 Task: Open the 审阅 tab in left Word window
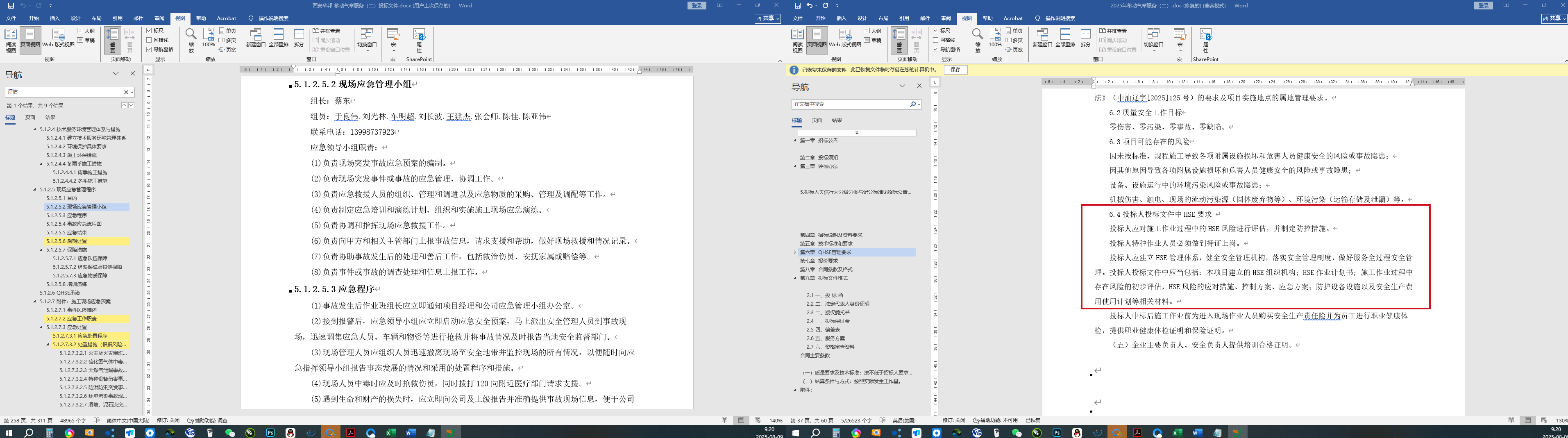(159, 18)
